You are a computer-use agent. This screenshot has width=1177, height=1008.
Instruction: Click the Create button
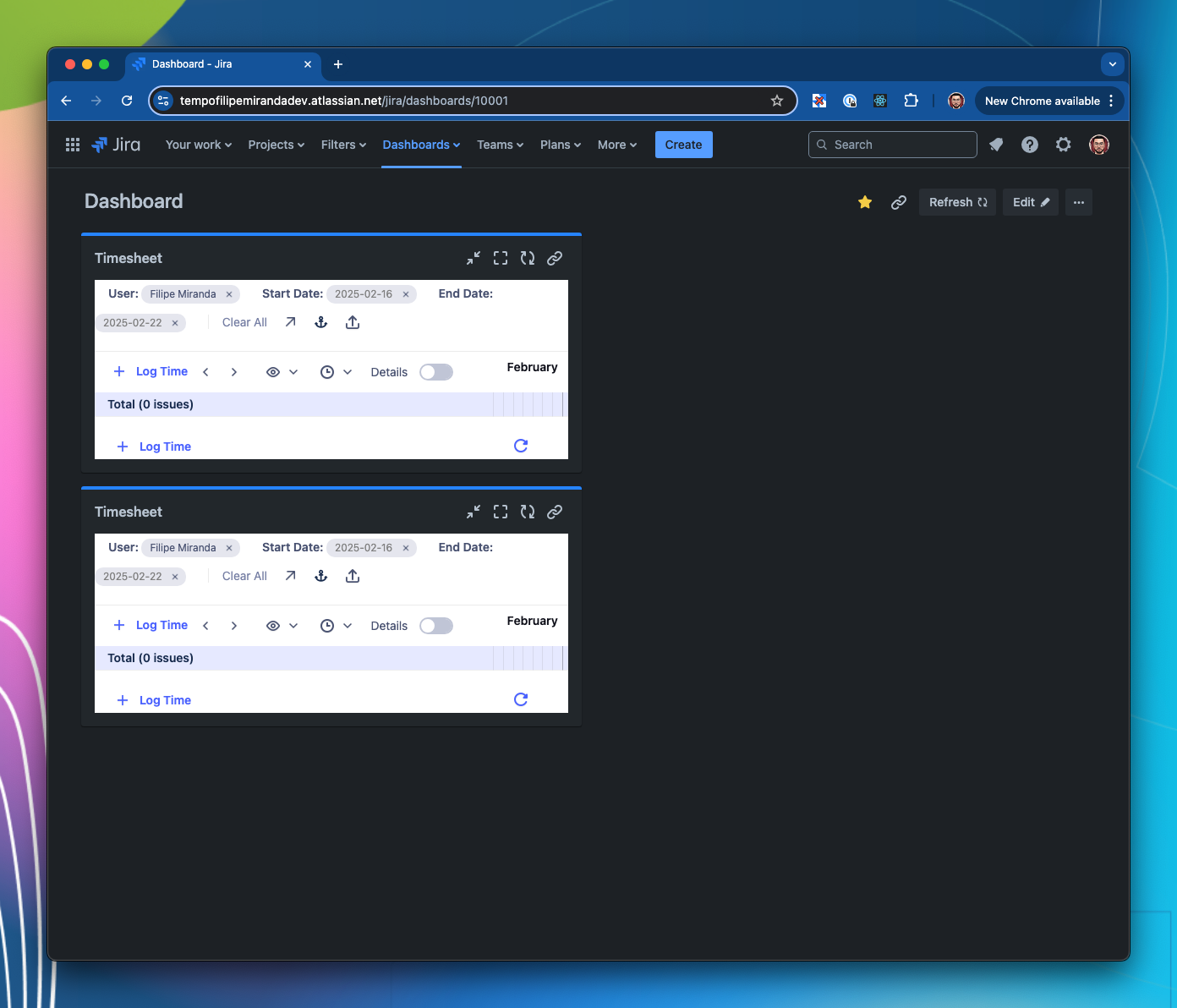click(x=684, y=145)
